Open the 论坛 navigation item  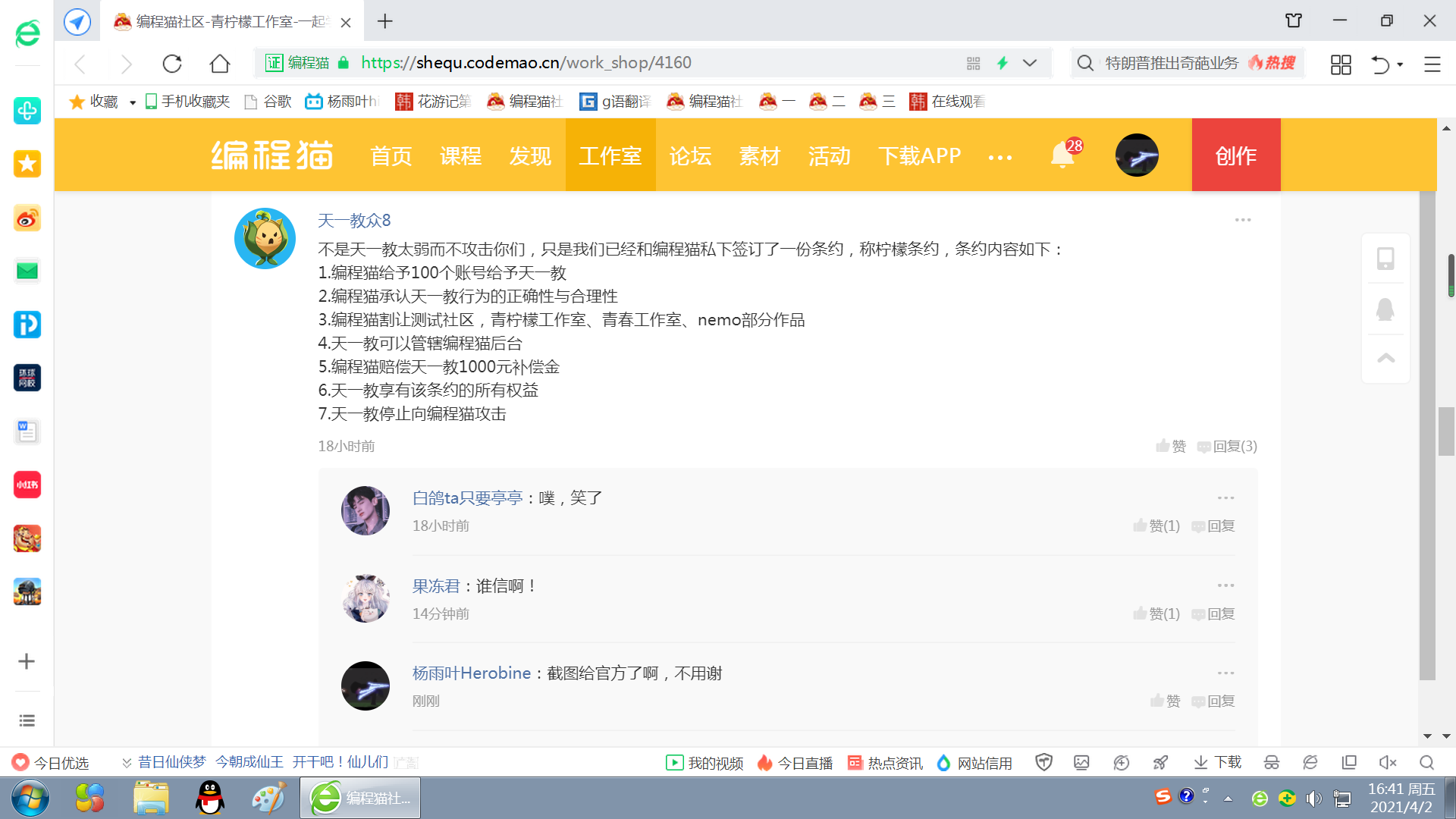tap(690, 155)
